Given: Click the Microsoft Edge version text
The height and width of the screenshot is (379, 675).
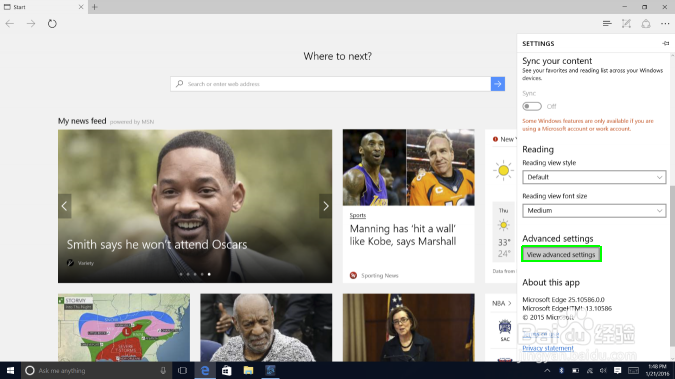Looking at the screenshot, I should pos(563,299).
